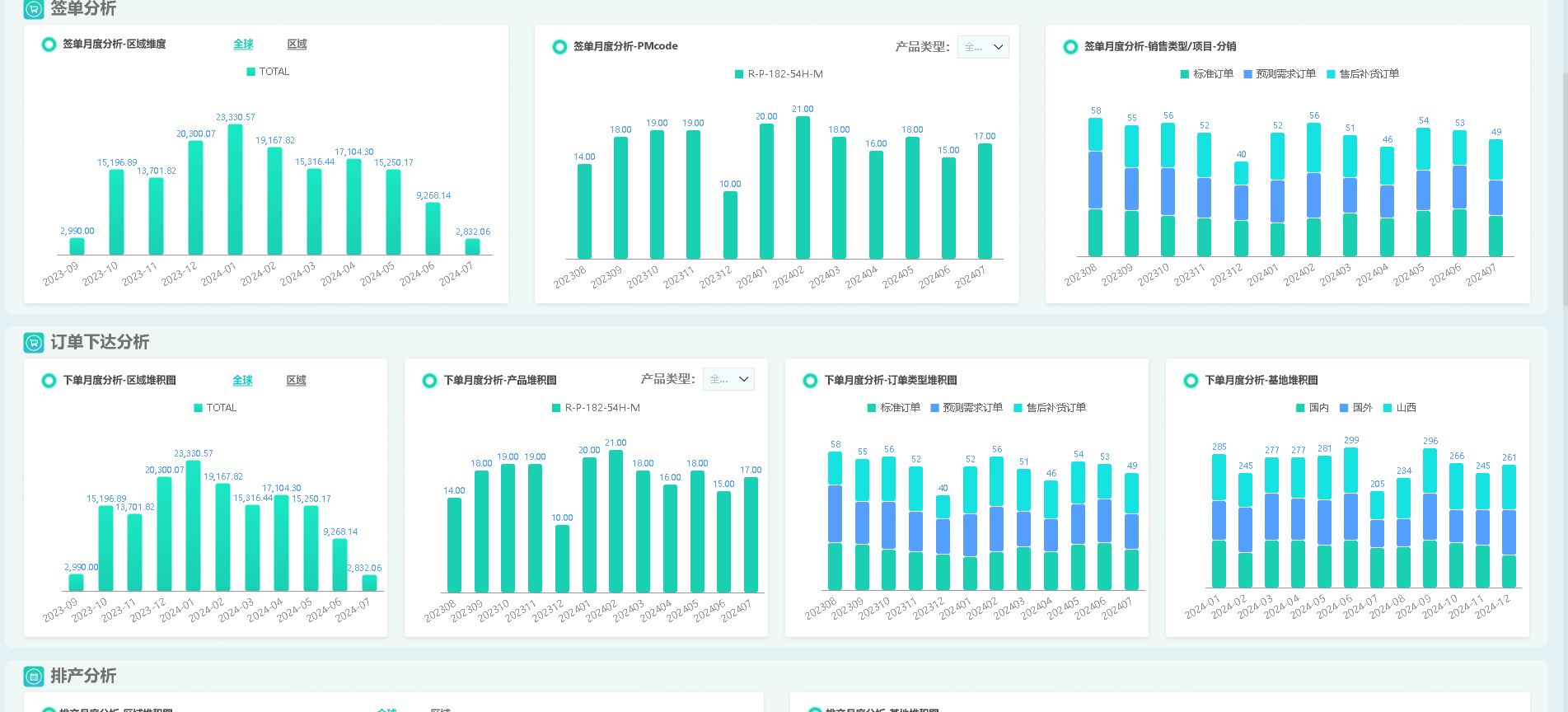Switch to 区域 tab in 下单月度分析-区域堆积图
The height and width of the screenshot is (712, 1568).
click(x=296, y=381)
